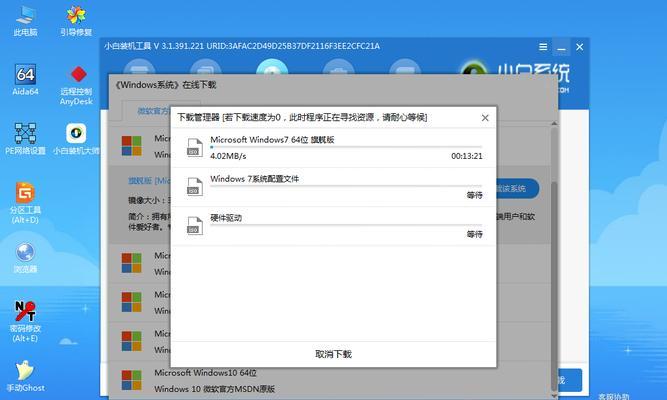Viewport: 667px width, 400px height.
Task: Click 取消下载 button
Action: tap(334, 354)
